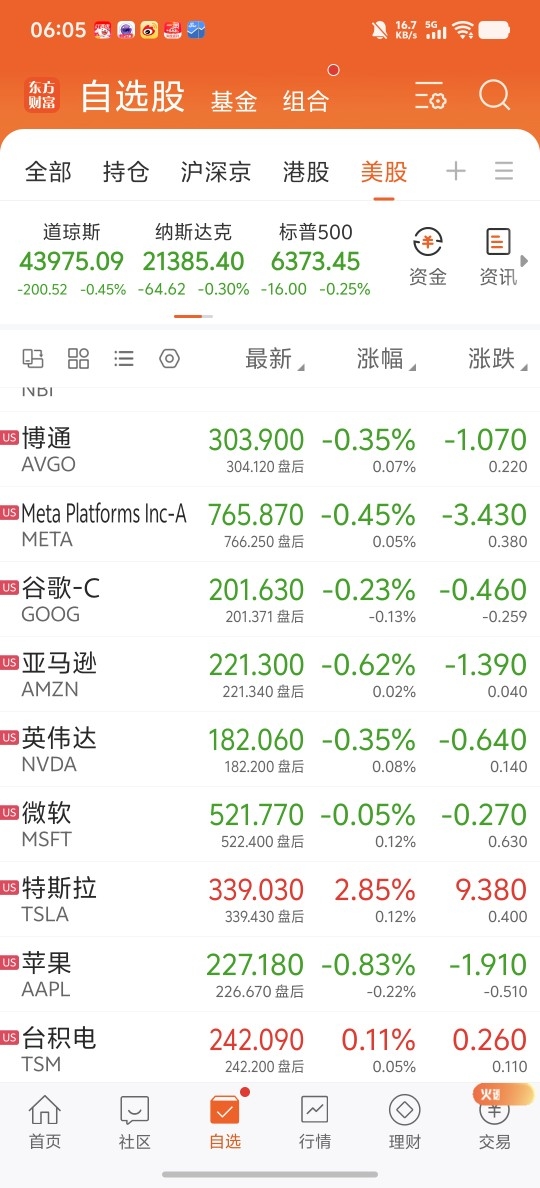540x1188 pixels.
Task: Open the 基金 section
Action: [x=234, y=102]
